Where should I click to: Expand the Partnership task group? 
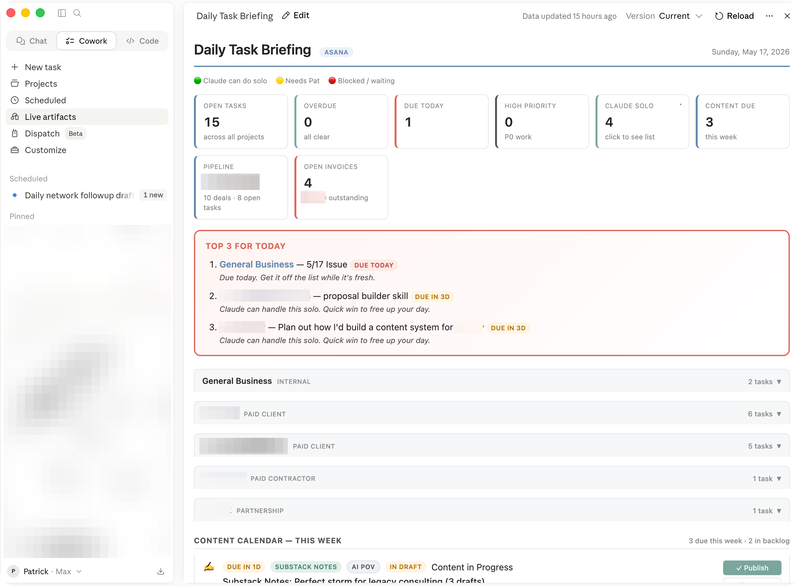coord(491,510)
